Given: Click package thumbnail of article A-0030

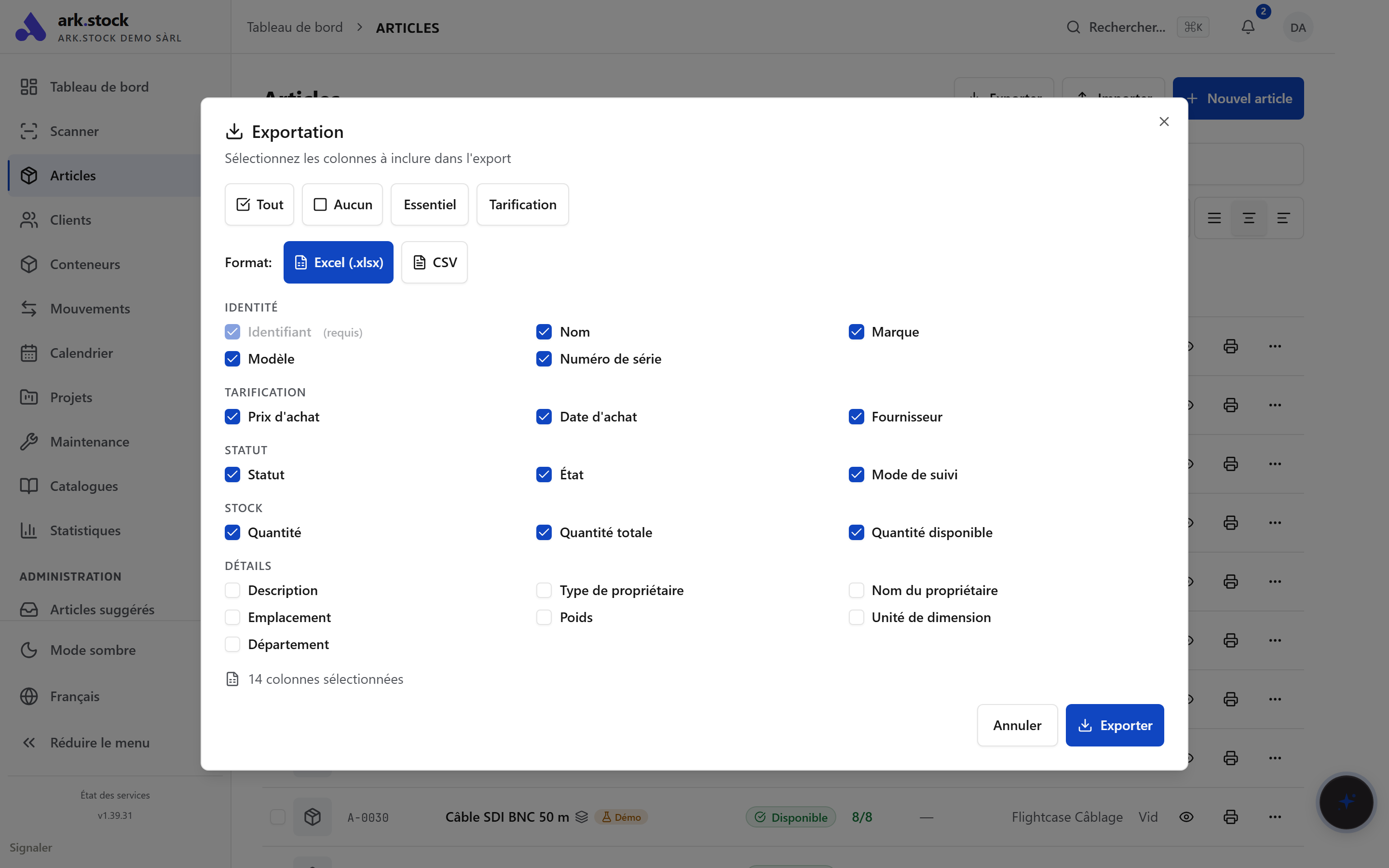Looking at the screenshot, I should click(312, 816).
